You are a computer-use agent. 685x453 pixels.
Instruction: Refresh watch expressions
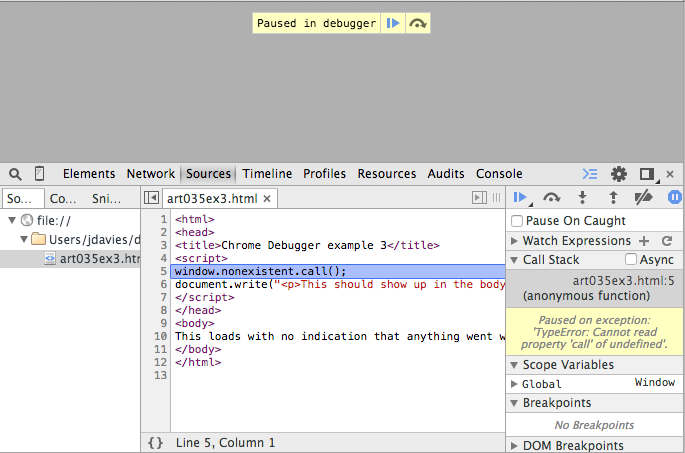pos(667,241)
